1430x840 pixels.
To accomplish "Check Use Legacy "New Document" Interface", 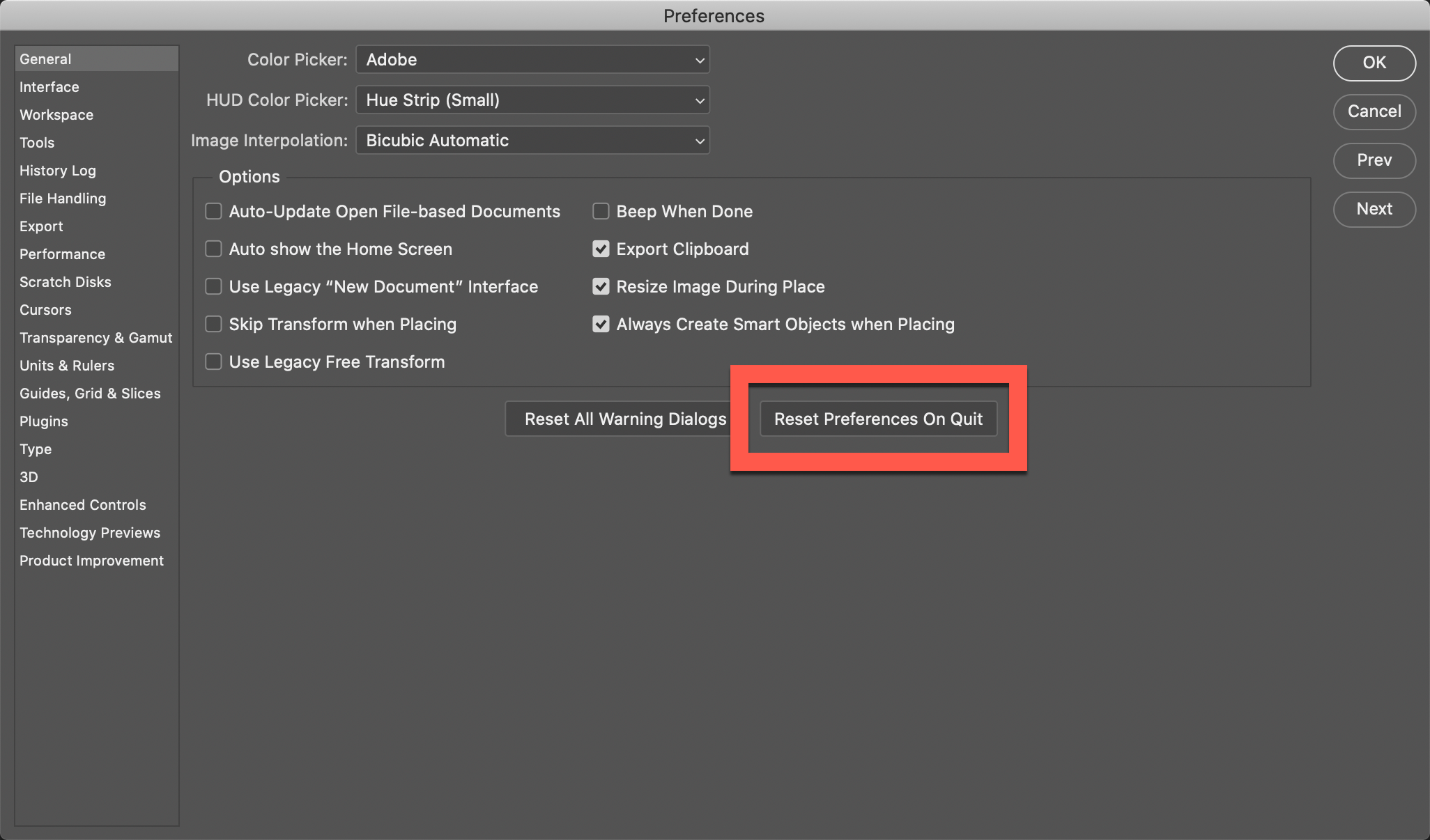I will pos(213,286).
